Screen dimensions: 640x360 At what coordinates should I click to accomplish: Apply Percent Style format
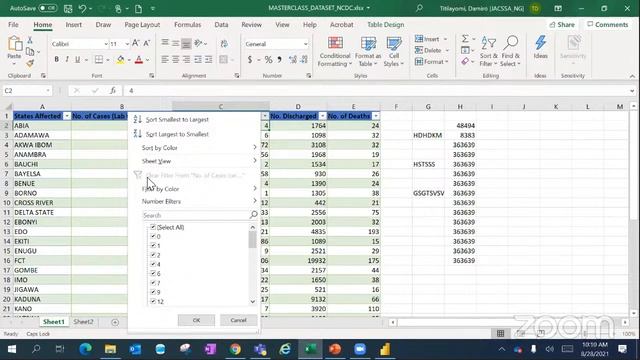[268, 60]
